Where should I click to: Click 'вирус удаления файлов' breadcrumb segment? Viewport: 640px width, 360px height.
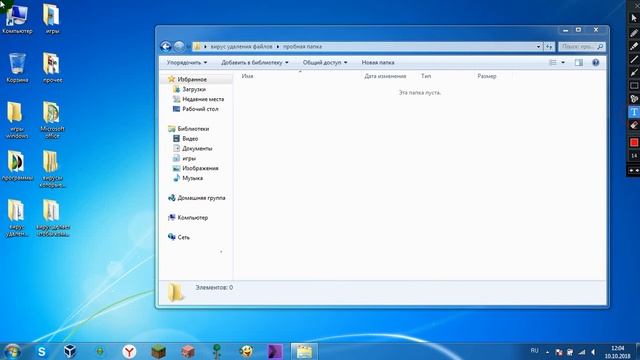point(241,47)
